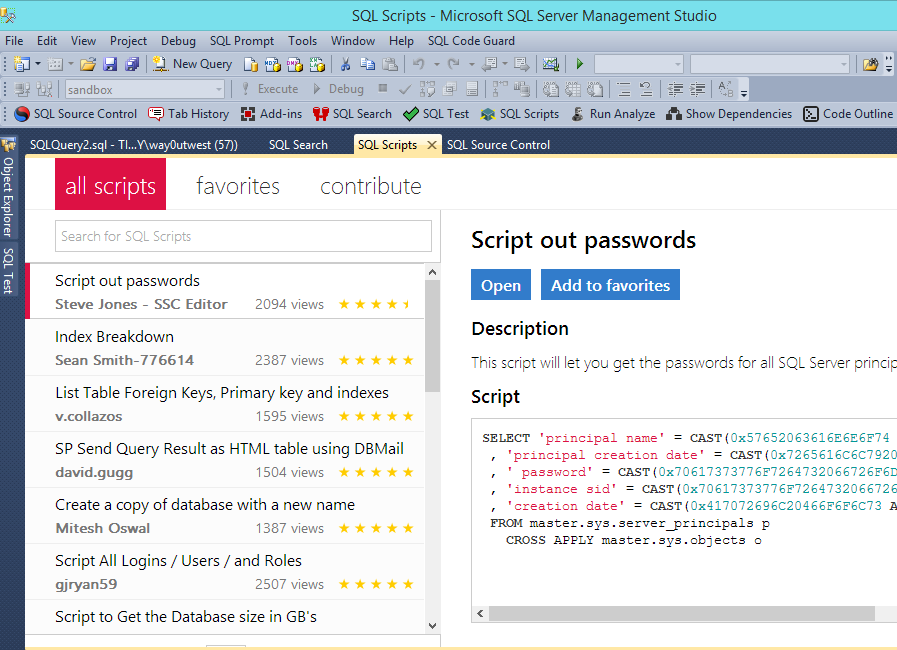Click the Open File folder icon
Screen dimensions: 897x650
[88, 64]
